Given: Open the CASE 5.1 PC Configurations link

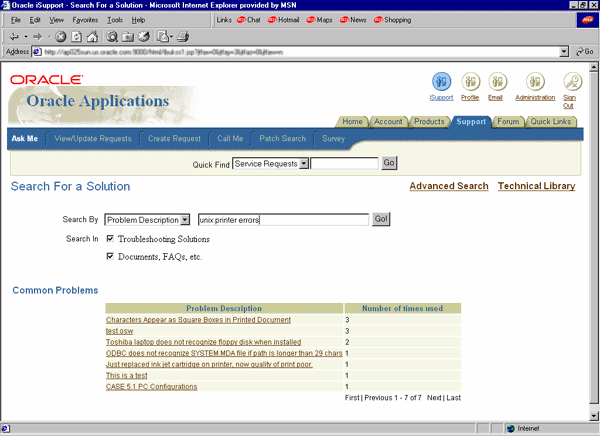Looking at the screenshot, I should 152,387.
